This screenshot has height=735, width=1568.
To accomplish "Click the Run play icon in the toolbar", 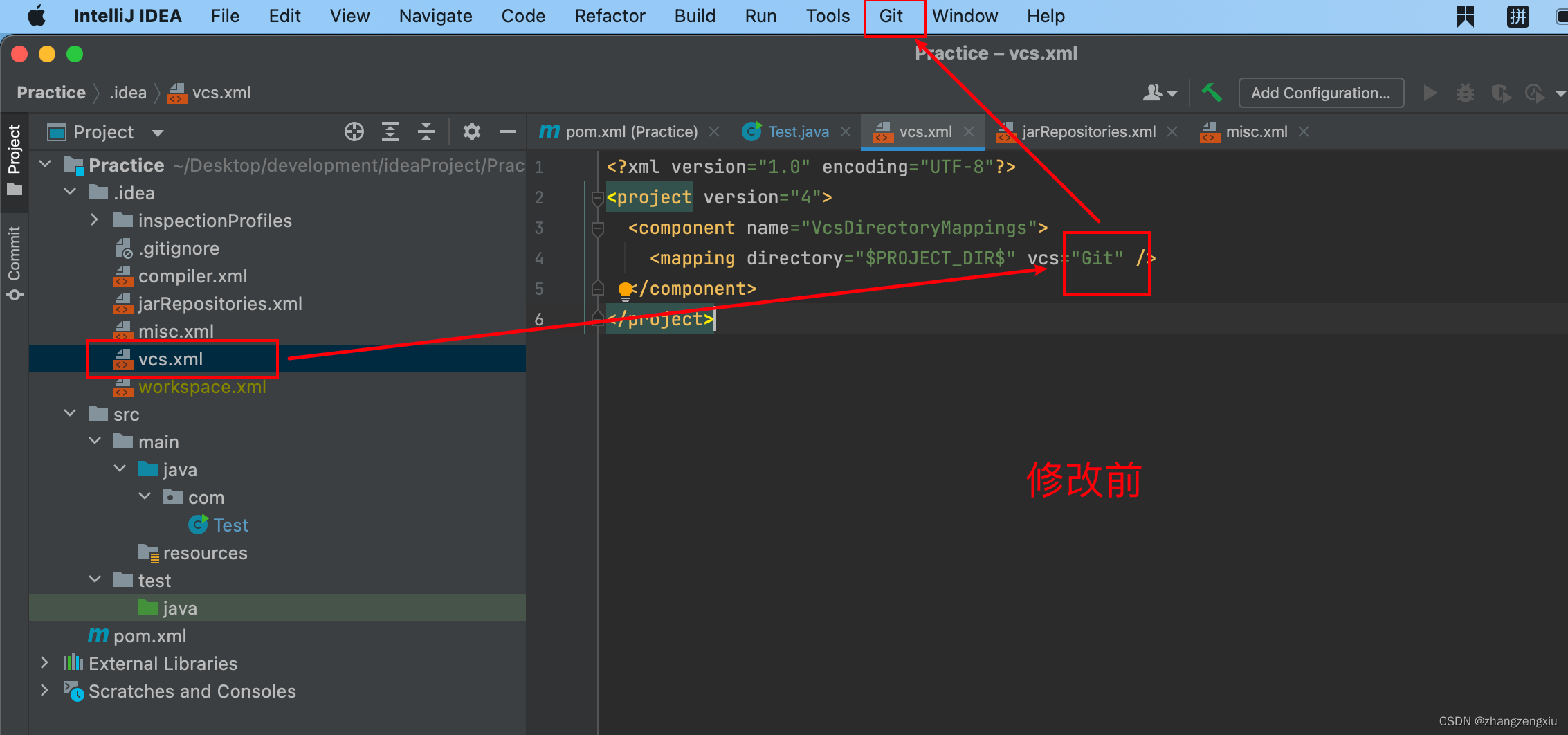I will (x=1430, y=93).
